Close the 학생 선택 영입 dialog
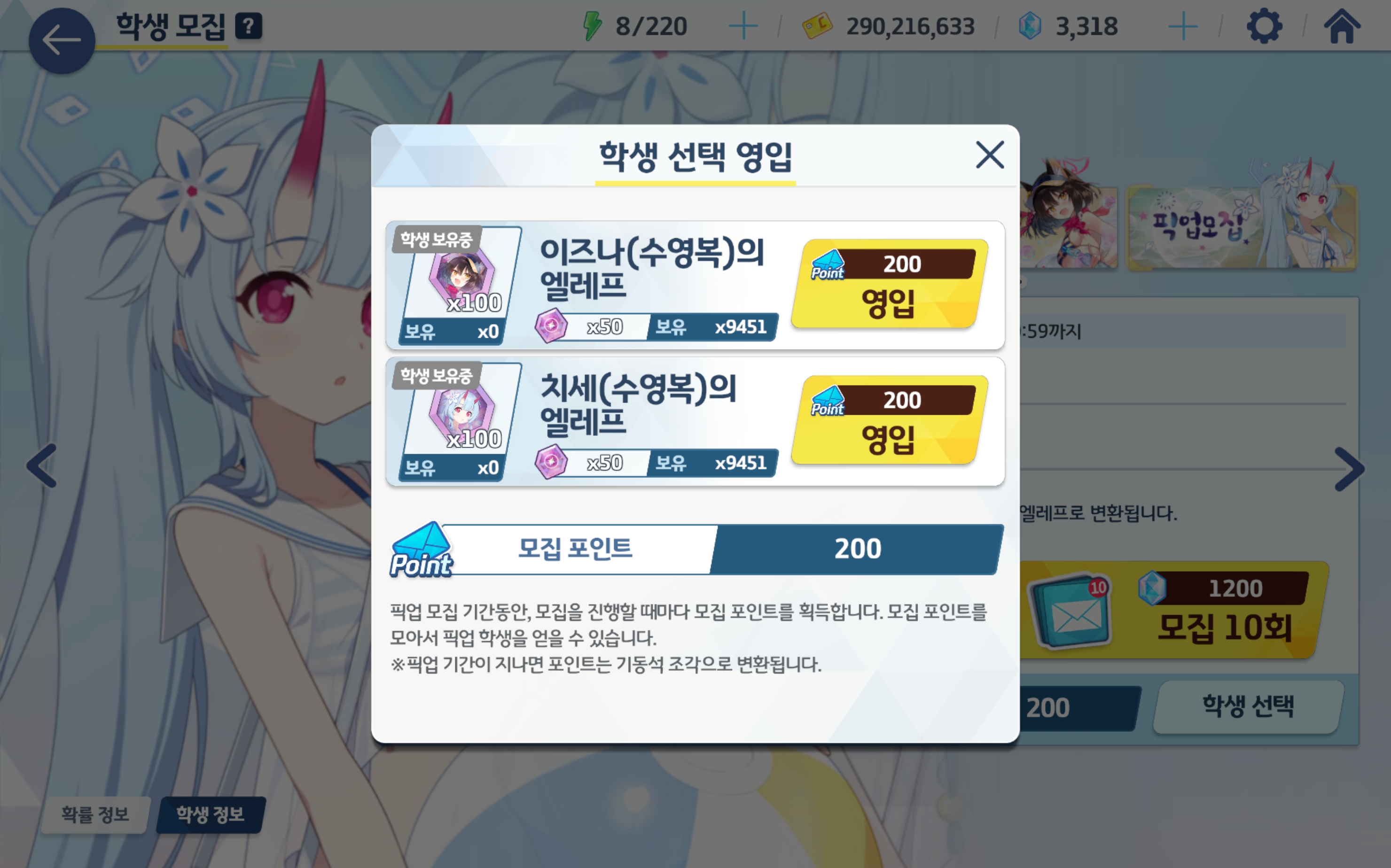Viewport: 1391px width, 868px height. pos(990,155)
